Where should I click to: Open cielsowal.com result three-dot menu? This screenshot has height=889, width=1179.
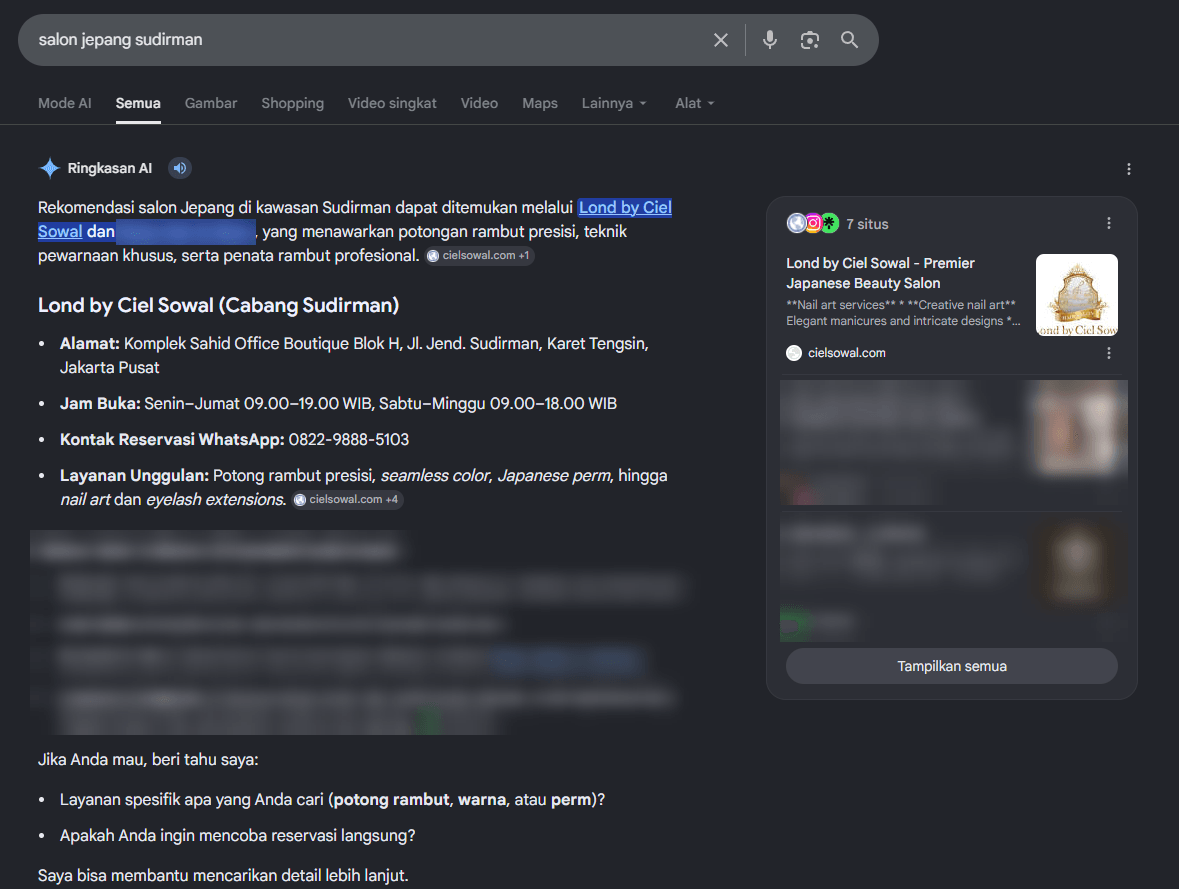click(x=1108, y=353)
